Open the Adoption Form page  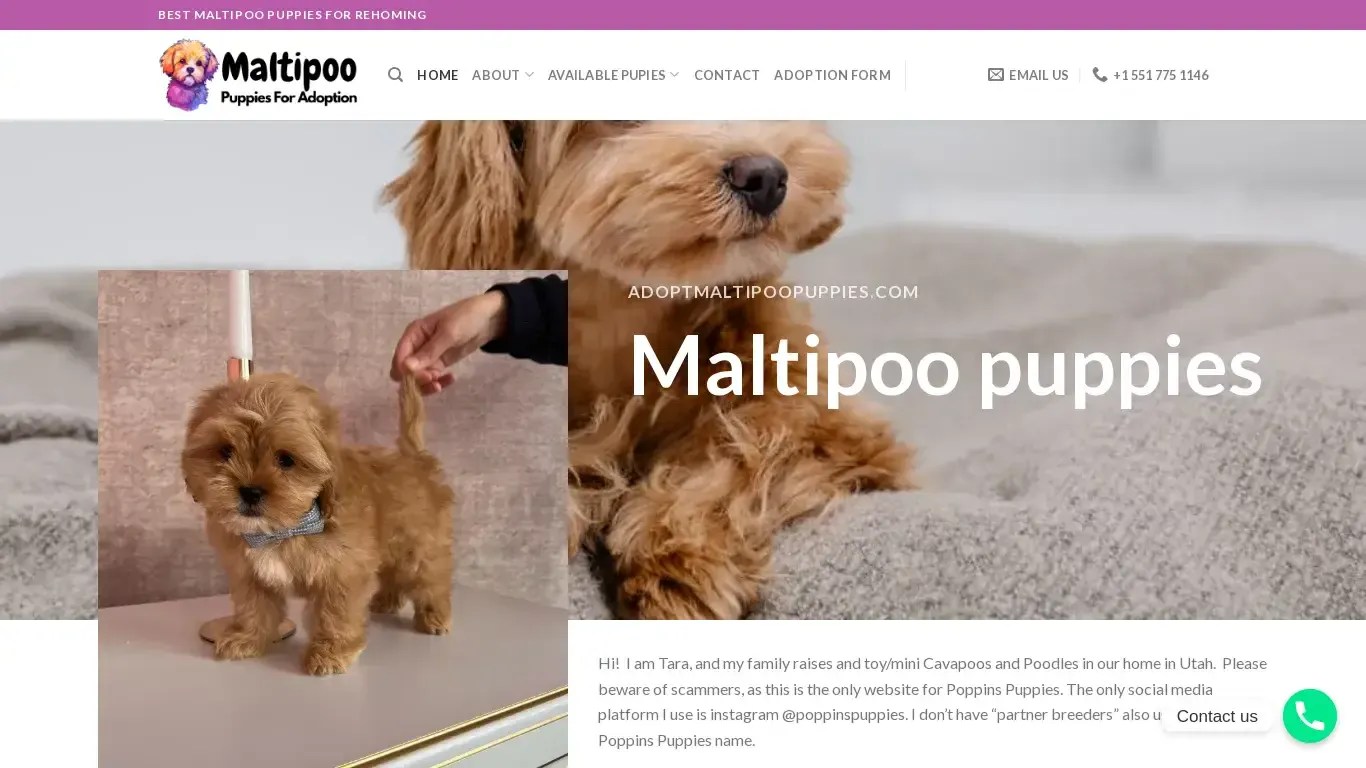click(x=832, y=75)
